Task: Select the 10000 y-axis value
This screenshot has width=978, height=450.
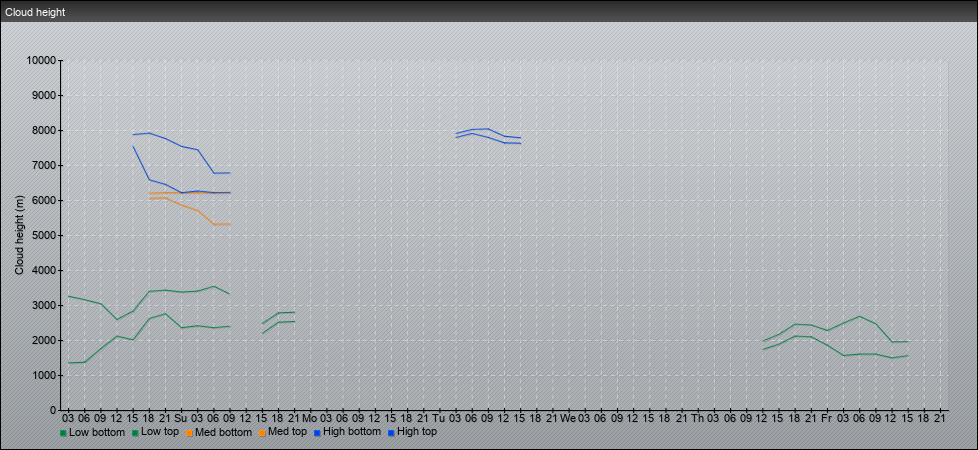Action: [x=41, y=61]
